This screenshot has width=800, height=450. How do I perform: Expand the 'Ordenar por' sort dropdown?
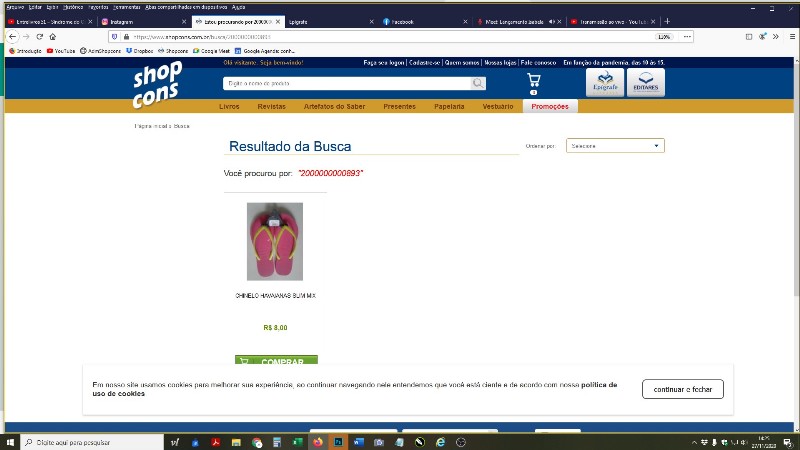[x=615, y=146]
